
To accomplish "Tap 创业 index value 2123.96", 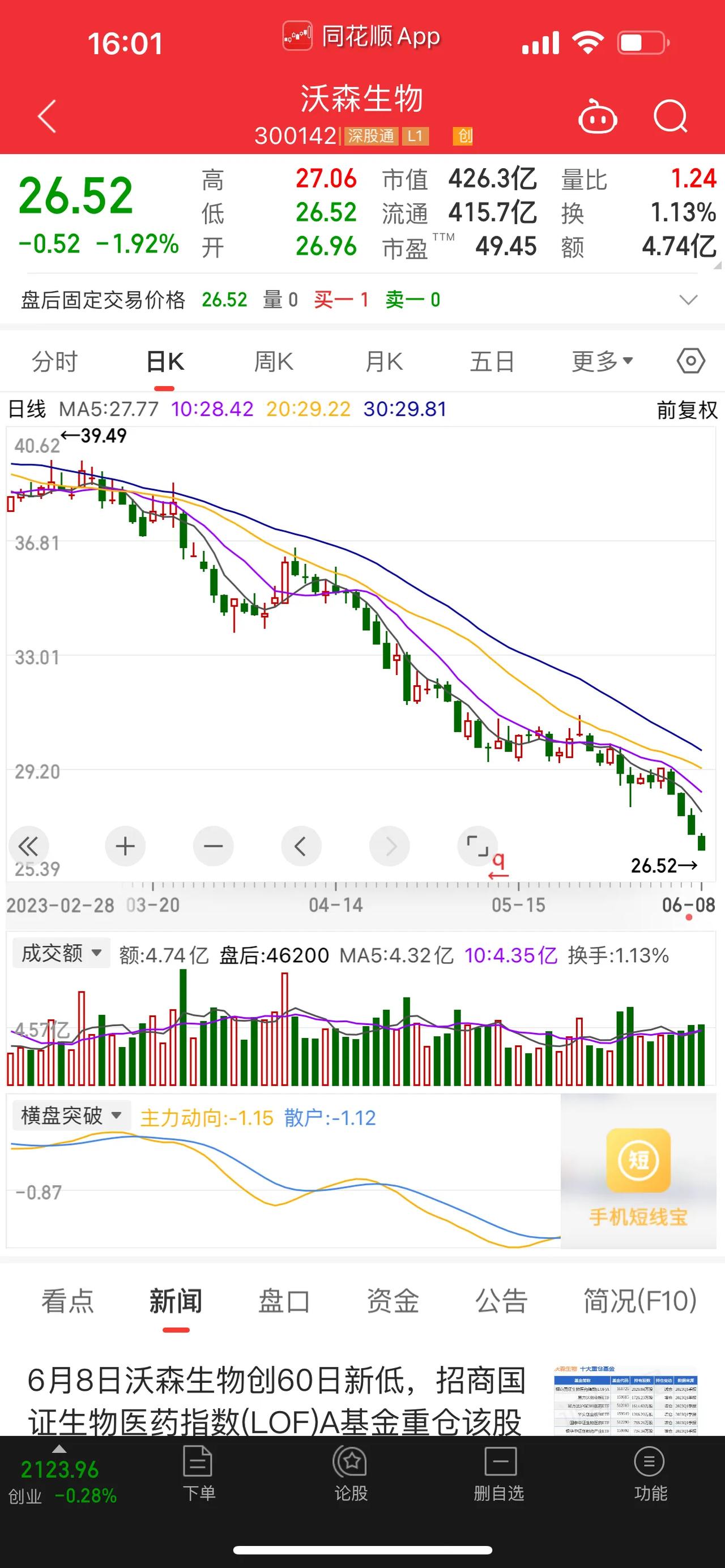I will coord(59,1469).
